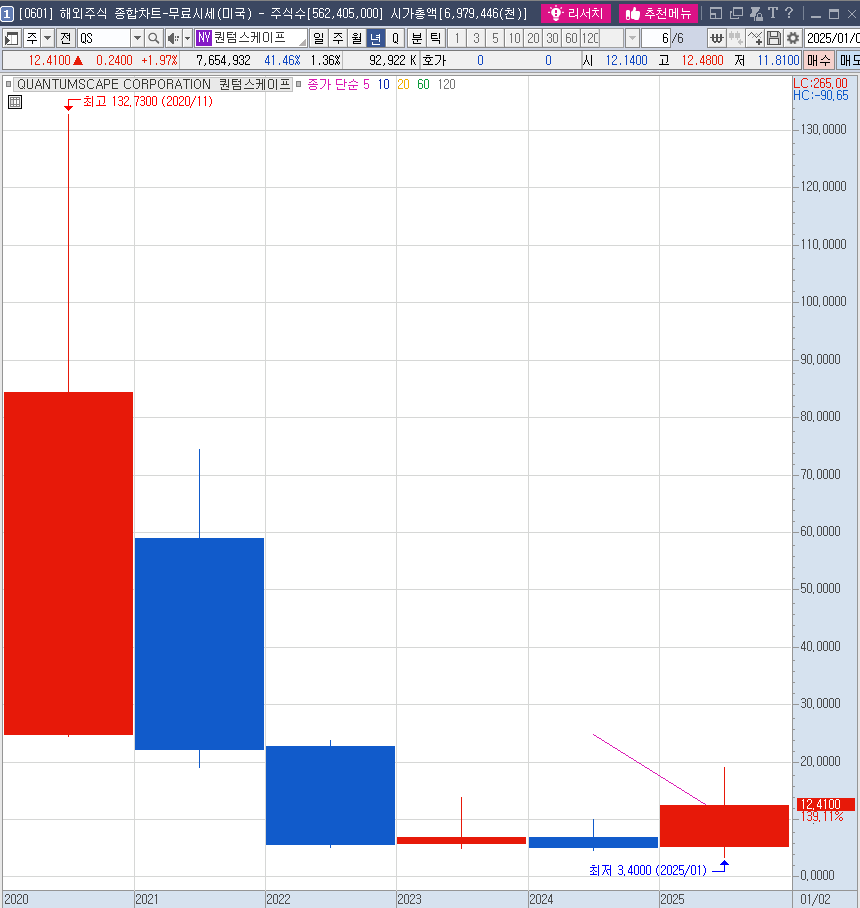Expand the QS ticker code dropdown
860x908 pixels.
[137, 38]
